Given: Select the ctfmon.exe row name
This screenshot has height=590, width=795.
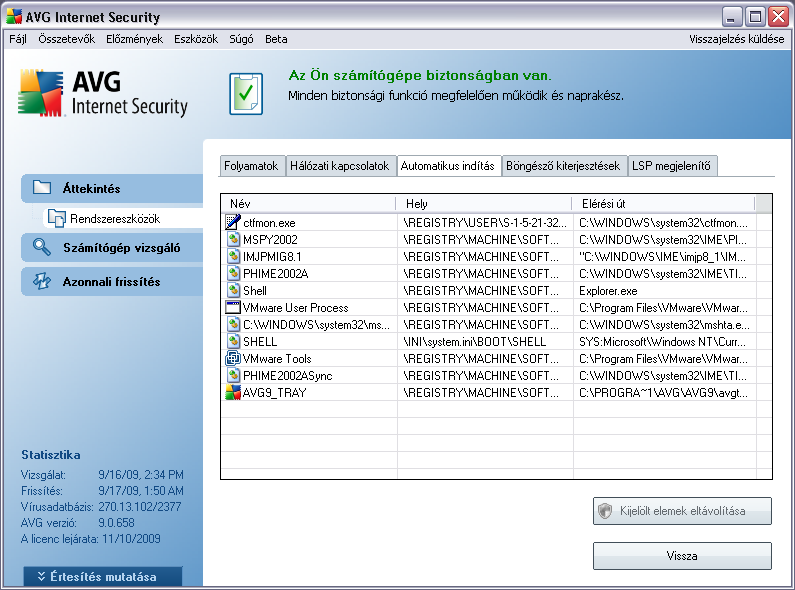Looking at the screenshot, I should coord(269,223).
